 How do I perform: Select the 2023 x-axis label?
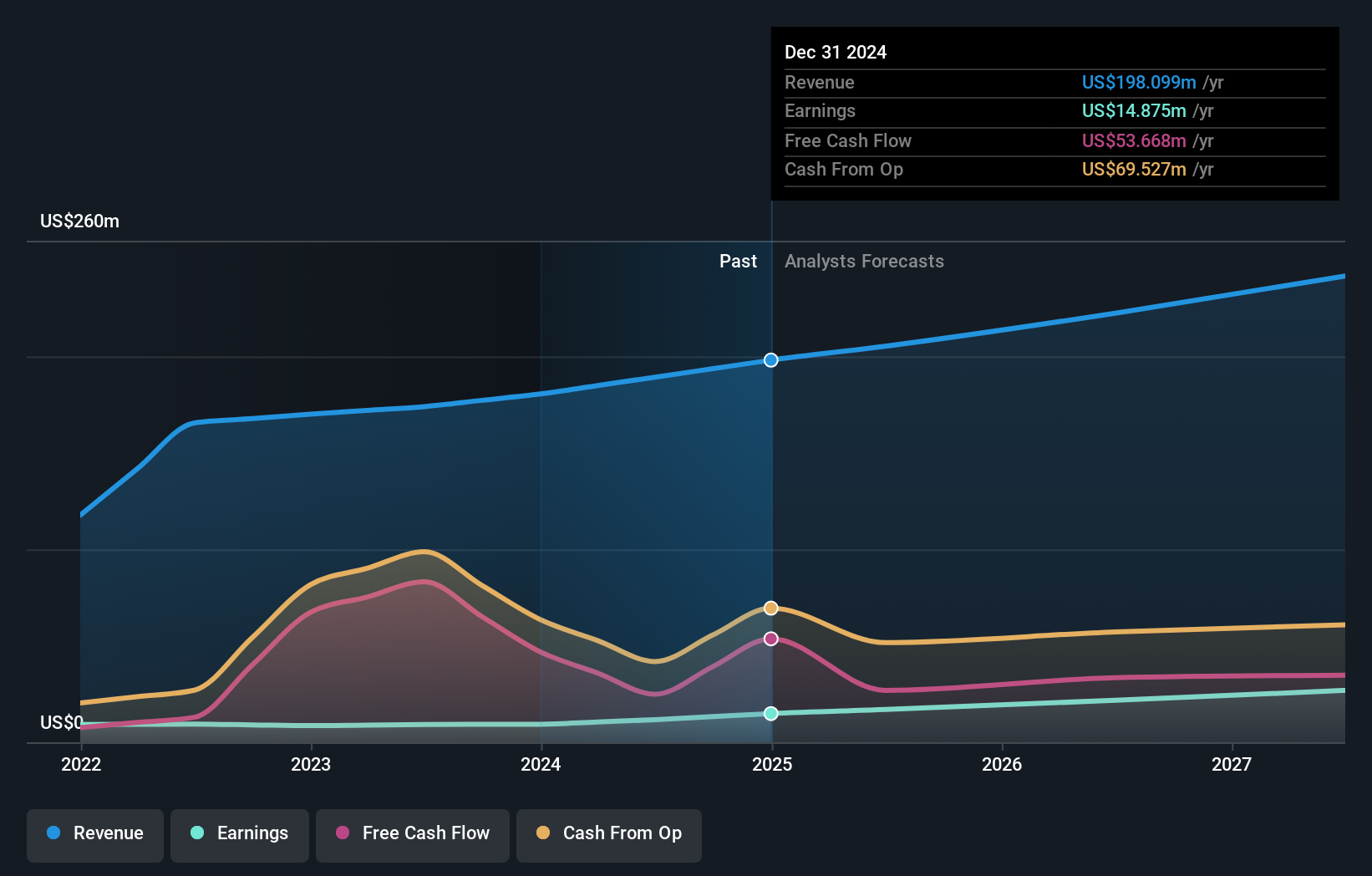[311, 764]
